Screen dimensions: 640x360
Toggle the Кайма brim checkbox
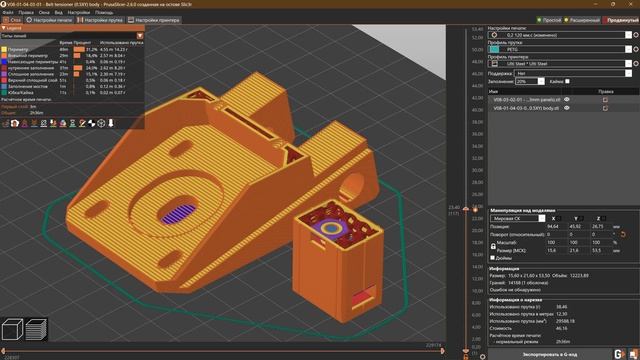coord(567,81)
